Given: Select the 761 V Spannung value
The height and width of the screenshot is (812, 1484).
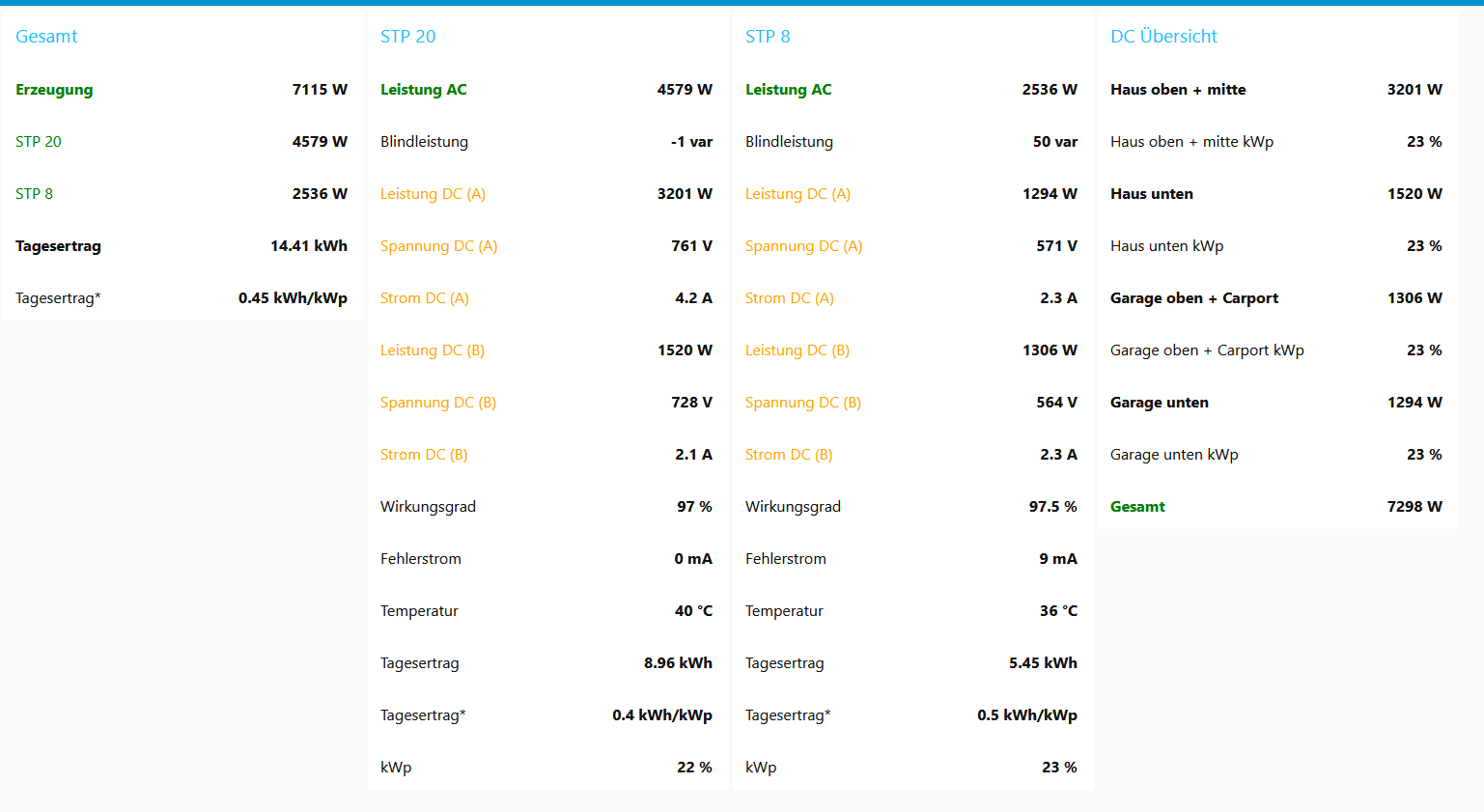Looking at the screenshot, I should pyautogui.click(x=691, y=246).
